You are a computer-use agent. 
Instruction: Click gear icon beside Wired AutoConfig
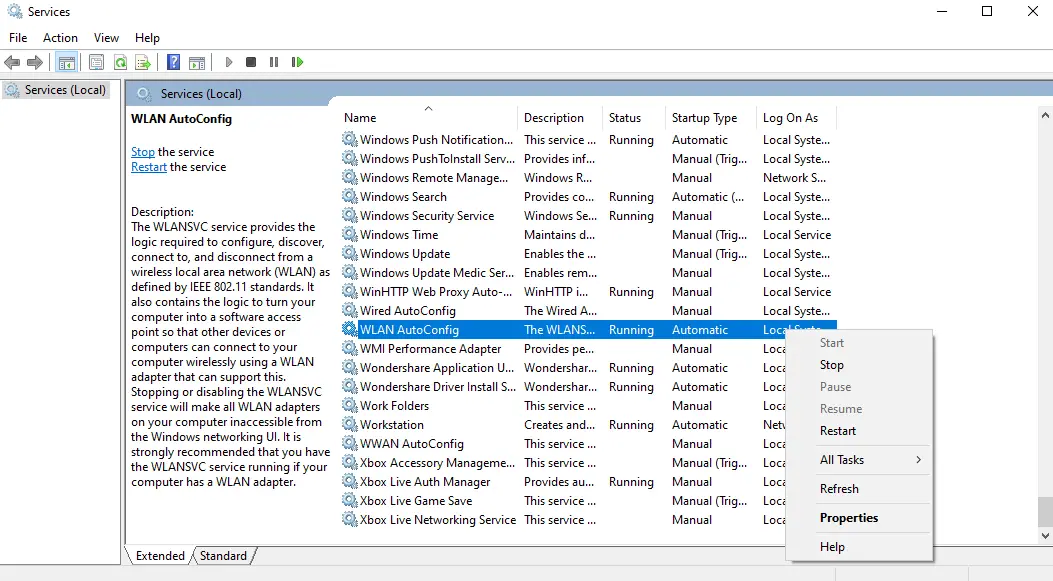point(349,310)
